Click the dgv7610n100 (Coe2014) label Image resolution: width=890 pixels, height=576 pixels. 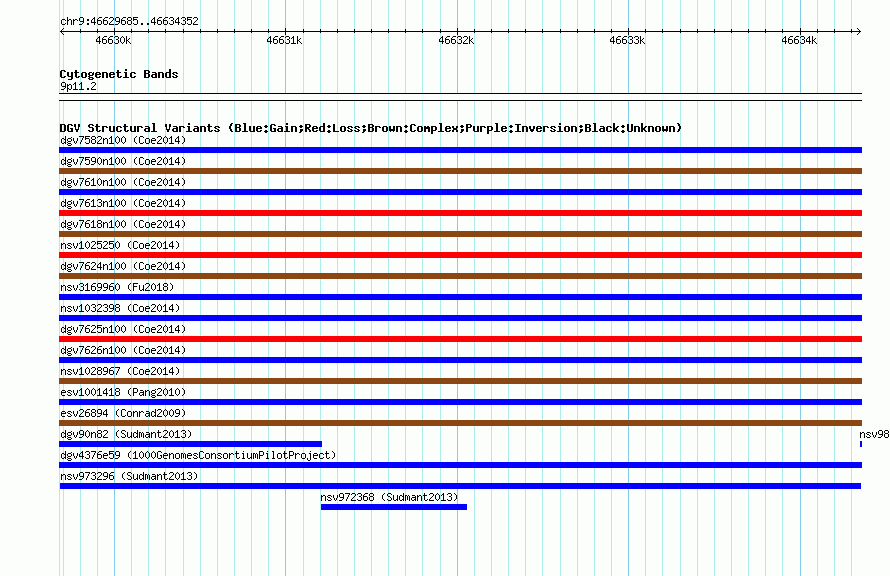click(123, 182)
